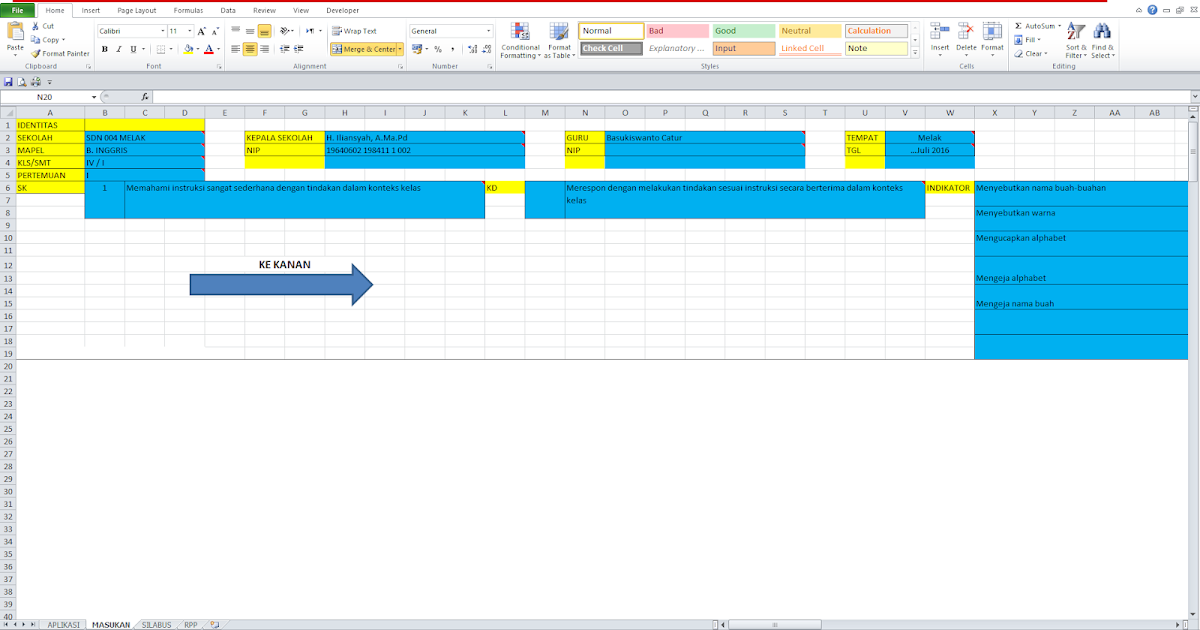The image size is (1200, 630).
Task: Apply the Bad cell style
Action: (676, 31)
